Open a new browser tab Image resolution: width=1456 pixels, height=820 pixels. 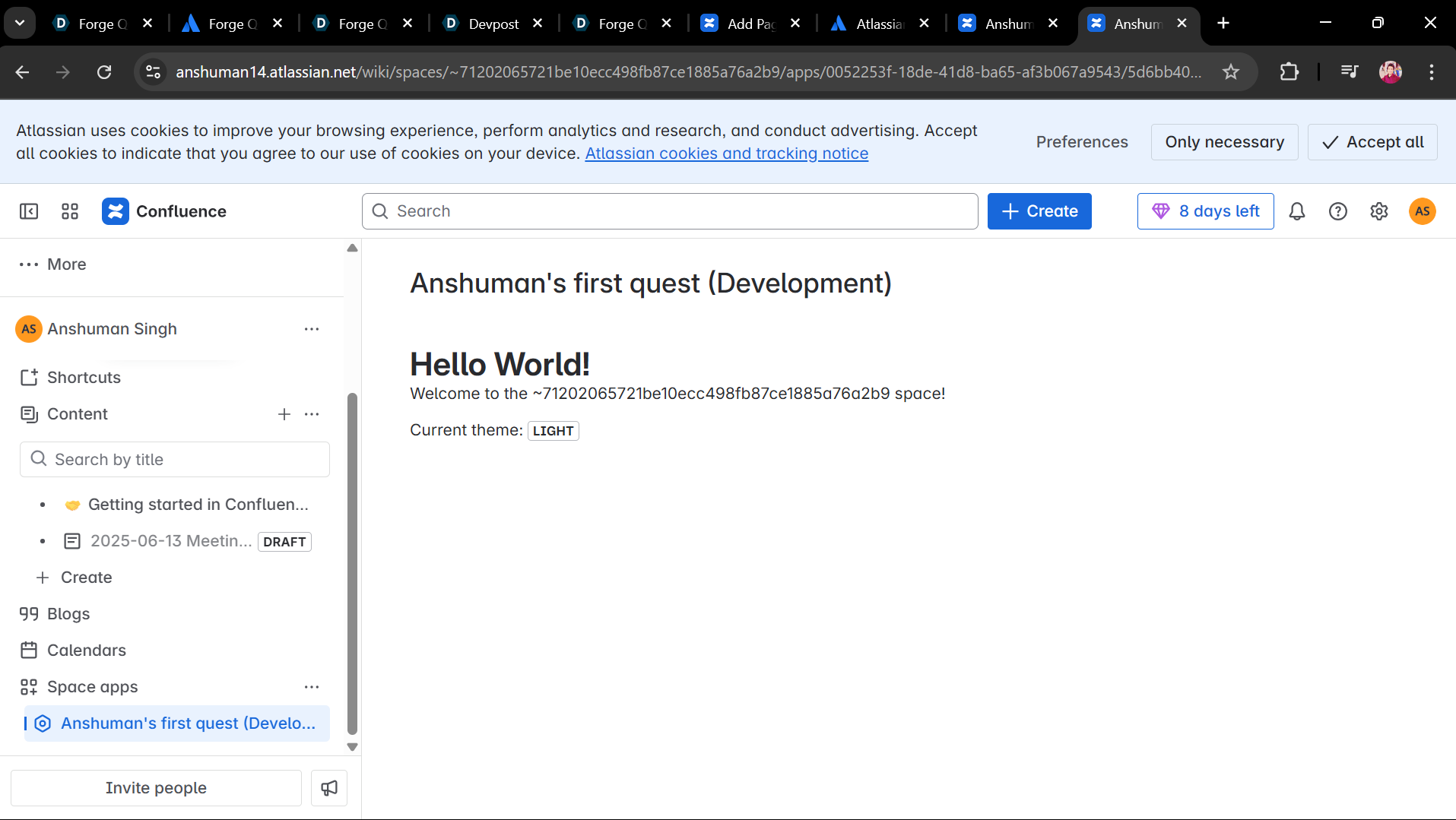(1223, 24)
